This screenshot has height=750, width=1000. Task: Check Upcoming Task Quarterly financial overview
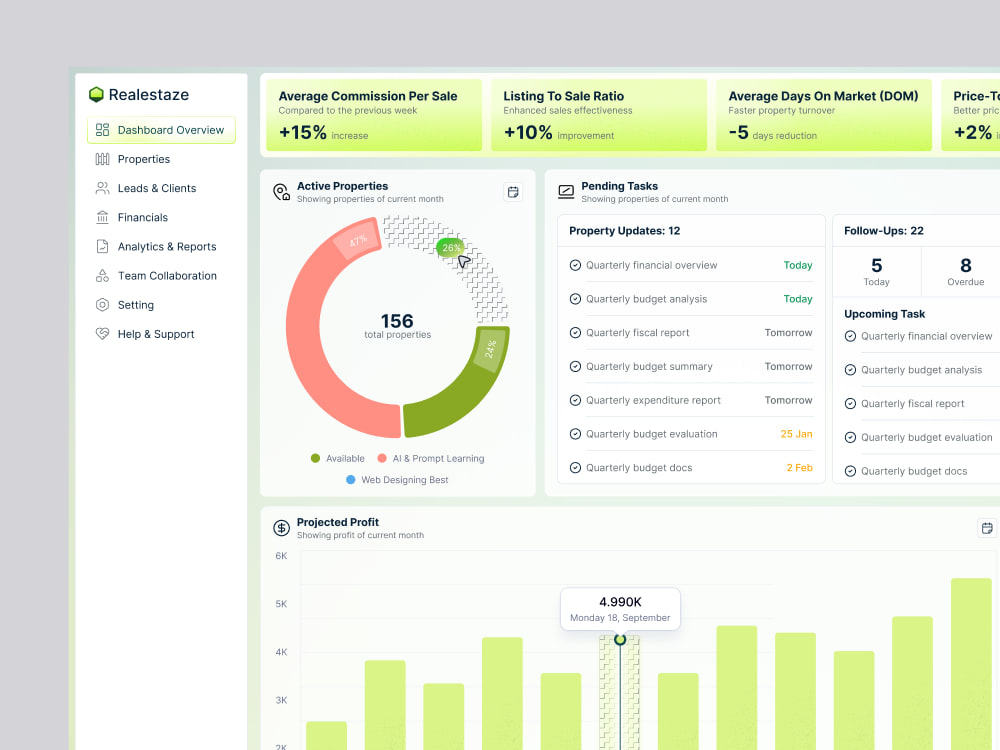(850, 336)
